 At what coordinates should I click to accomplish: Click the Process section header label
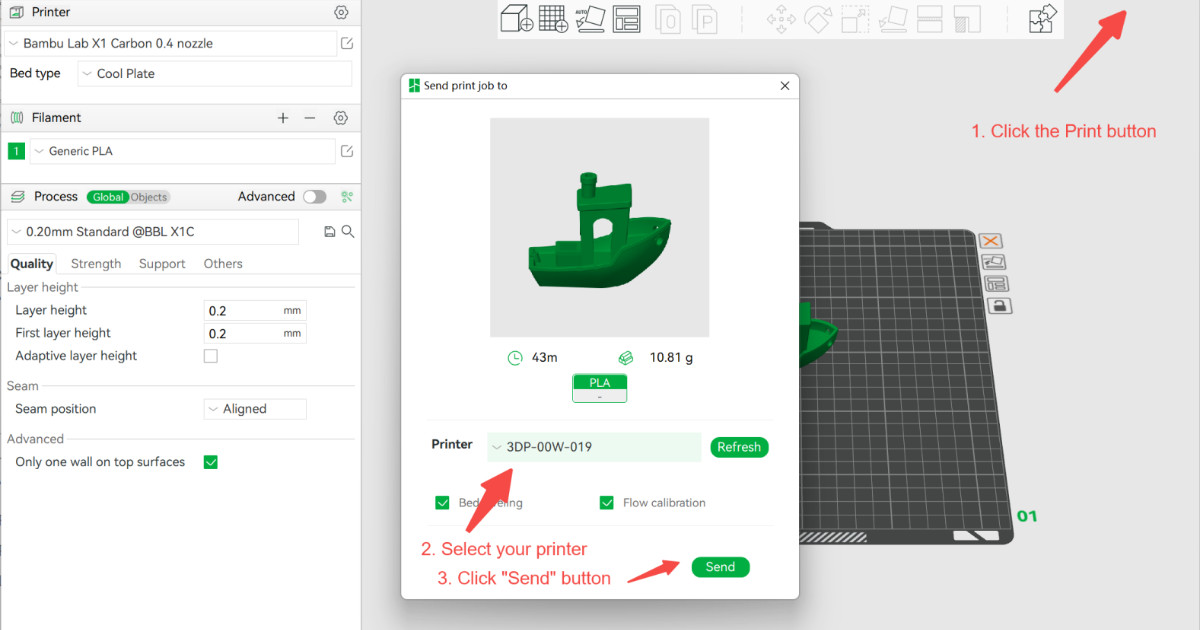55,197
